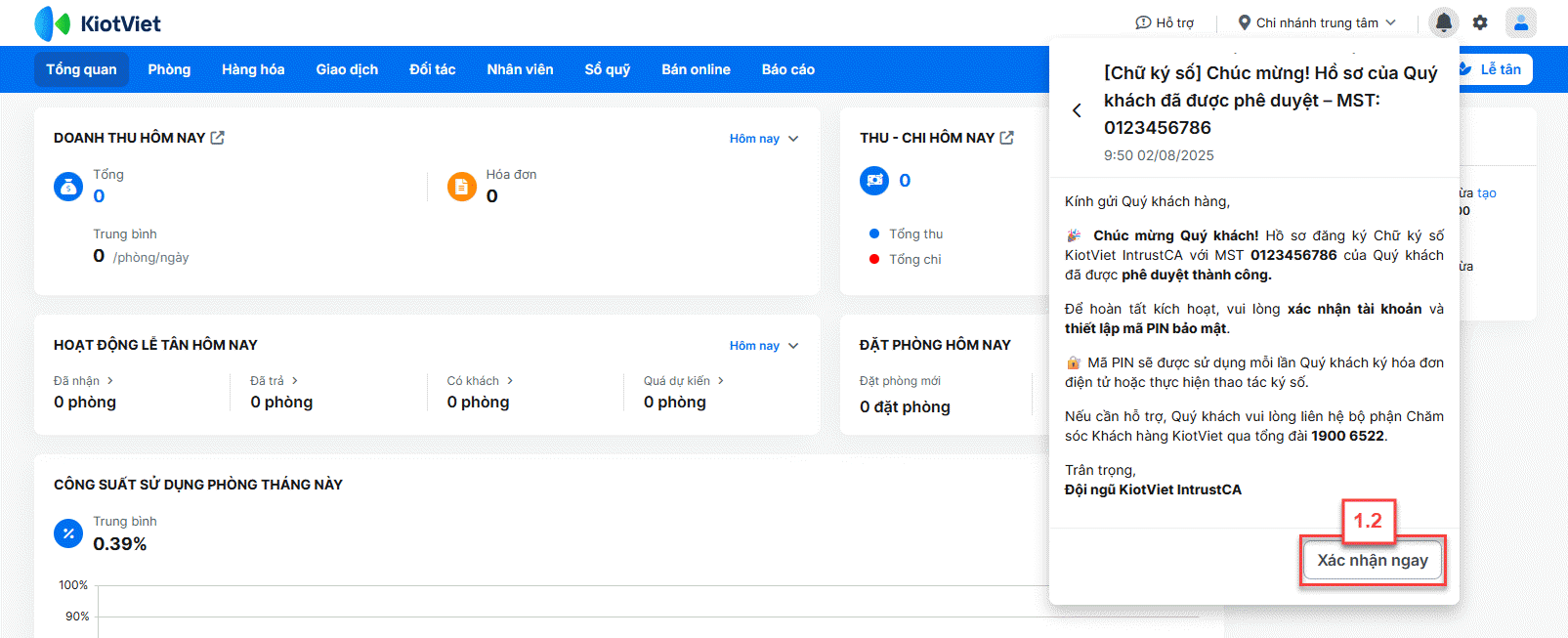Click the "Kính gửi Quý khách hàng," greeting
This screenshot has width=1568, height=638.
[x=1147, y=202]
